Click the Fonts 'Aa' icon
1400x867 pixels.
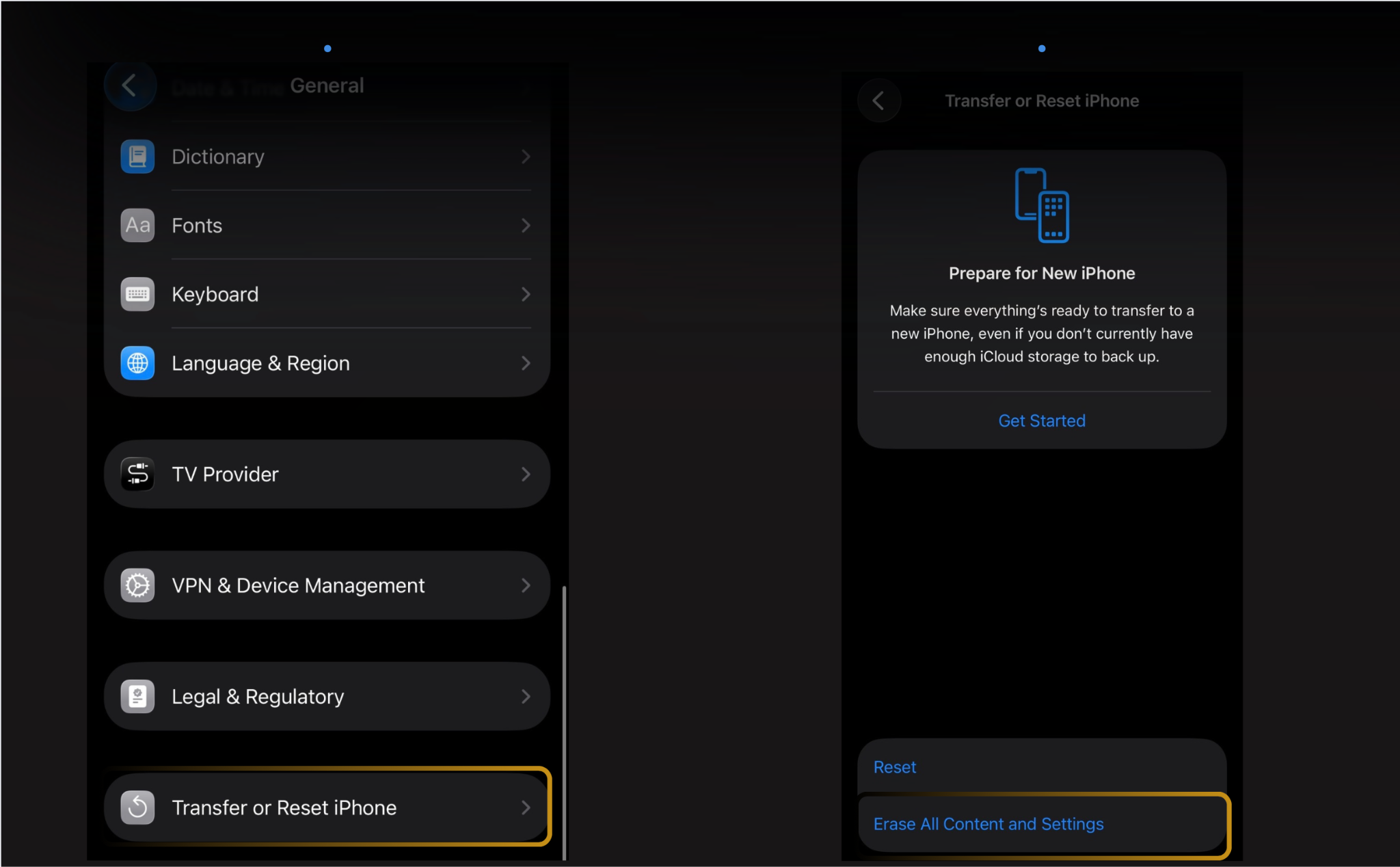click(x=137, y=226)
